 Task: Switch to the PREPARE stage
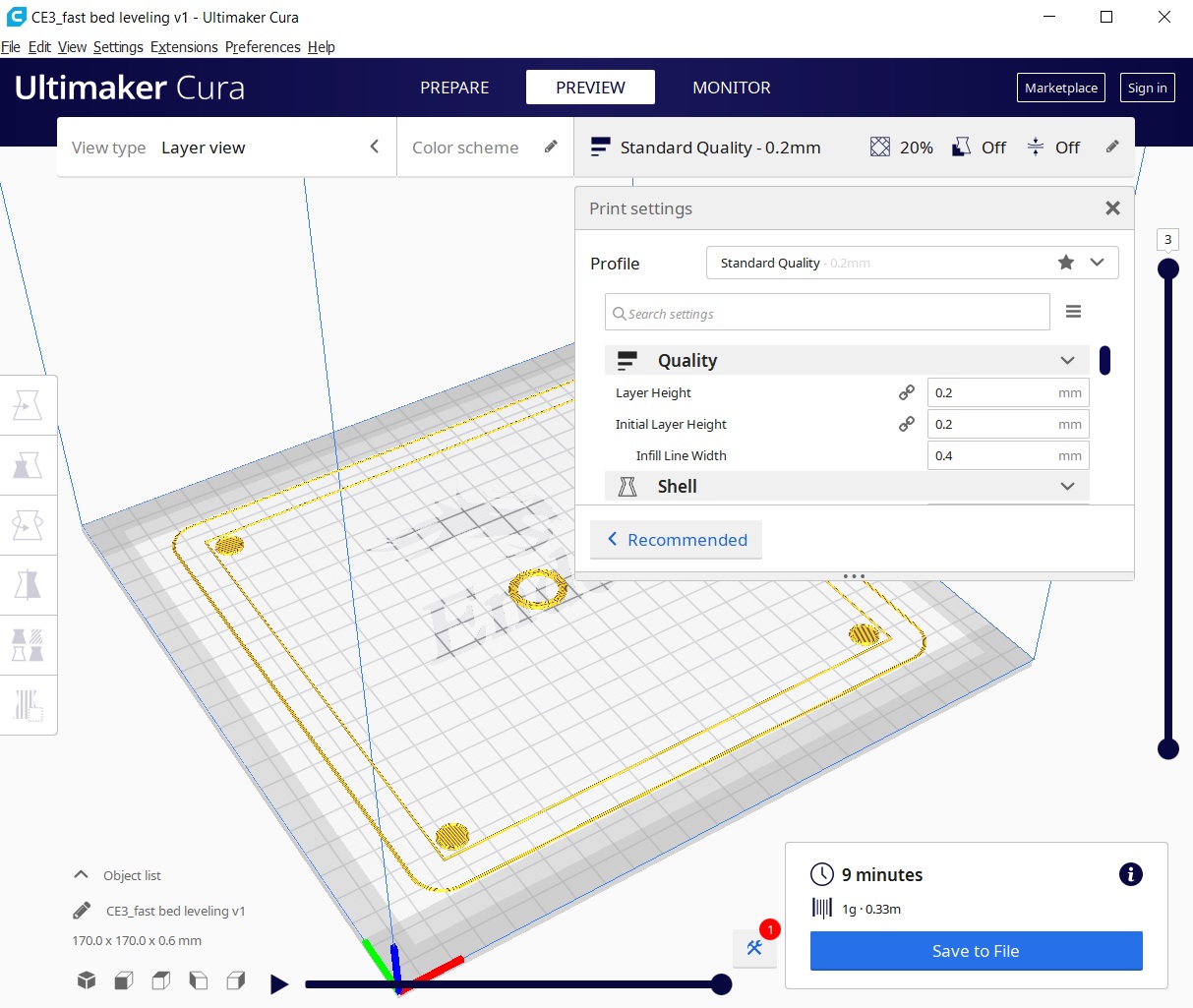[x=454, y=88]
